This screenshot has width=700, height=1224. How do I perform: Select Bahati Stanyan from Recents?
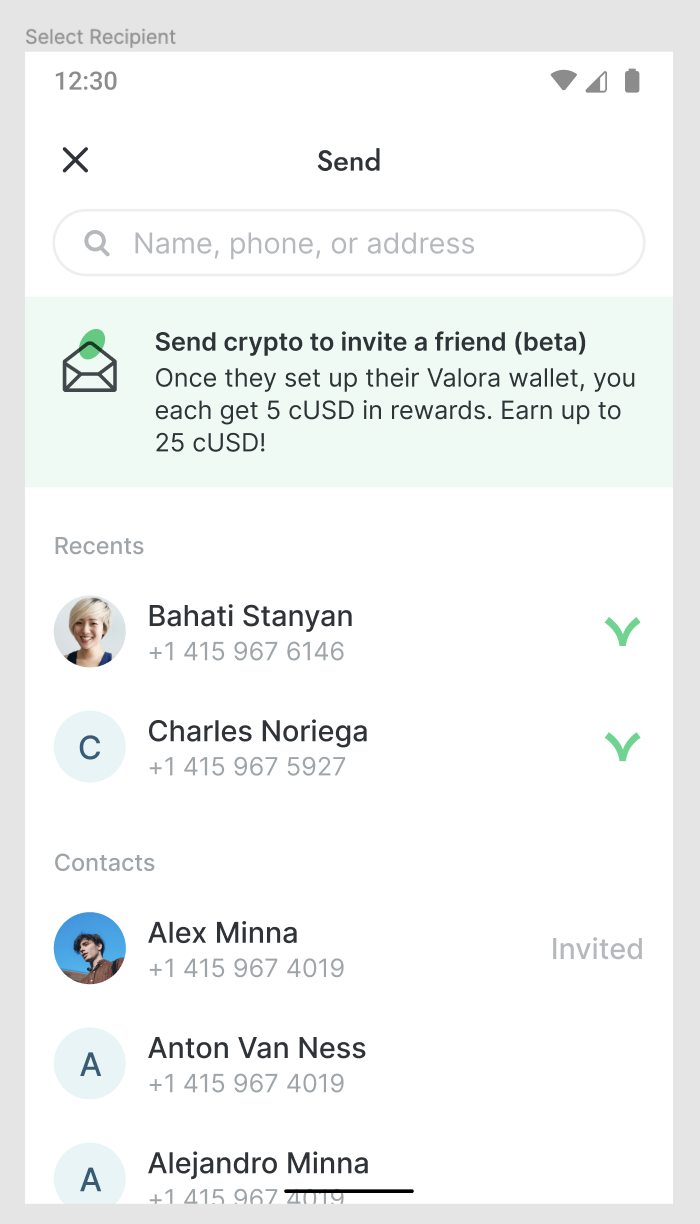click(250, 631)
